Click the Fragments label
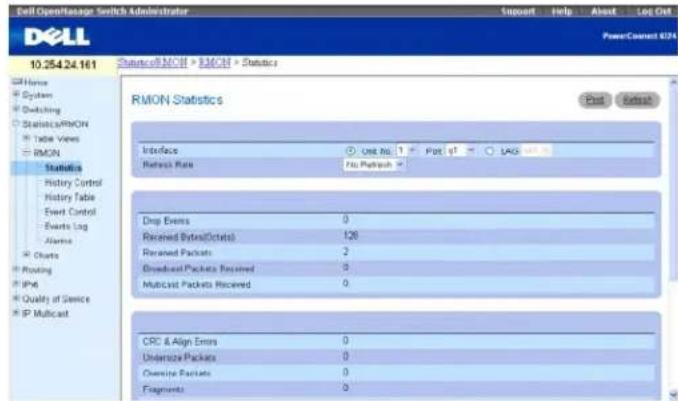The image size is (678, 401). pos(163,389)
